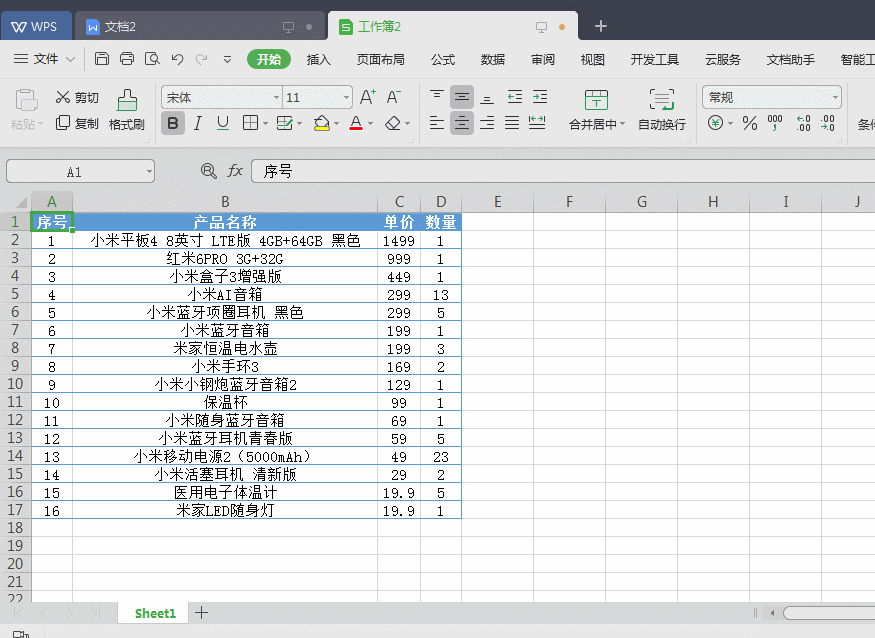Click the Save icon in quick toolbar
875x638 pixels.
(102, 59)
